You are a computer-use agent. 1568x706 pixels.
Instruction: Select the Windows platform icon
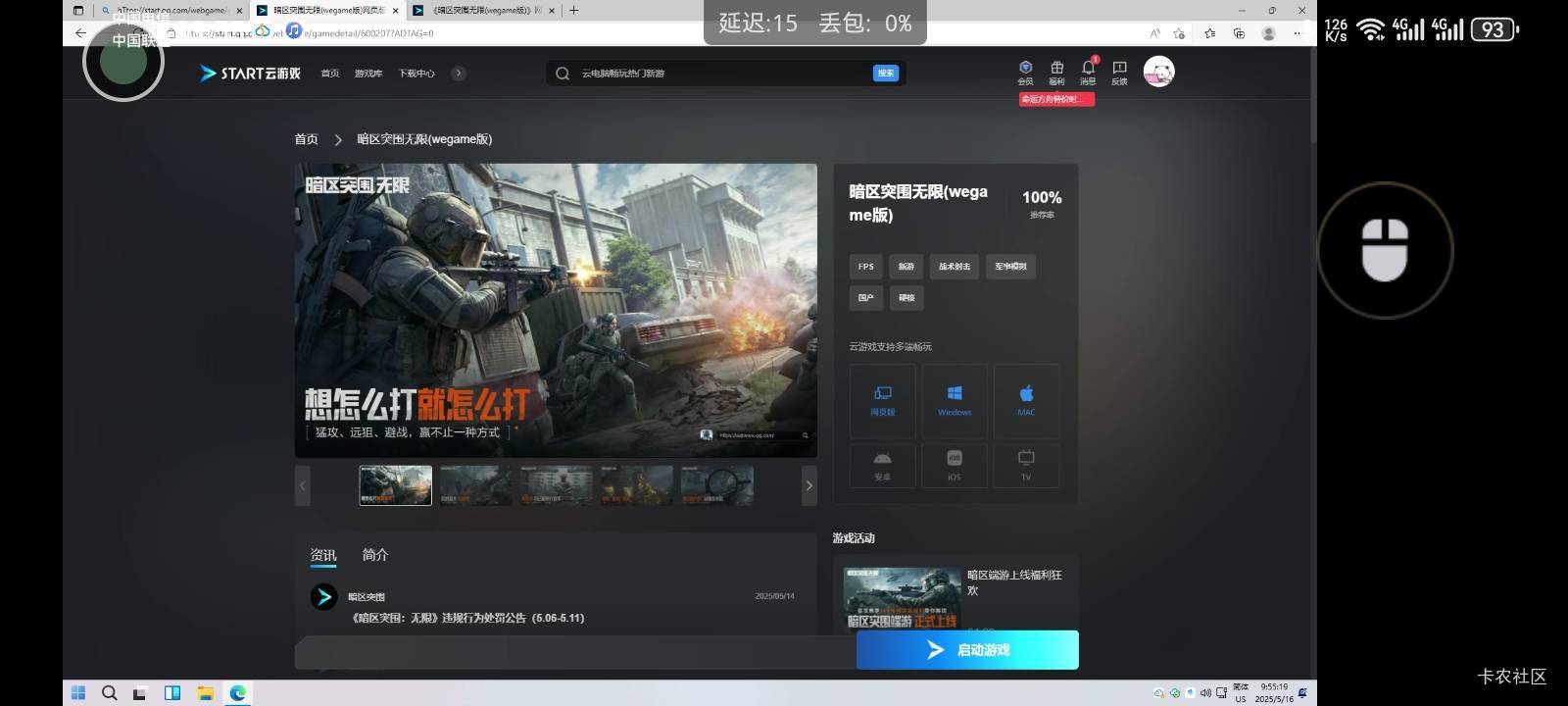(x=955, y=401)
